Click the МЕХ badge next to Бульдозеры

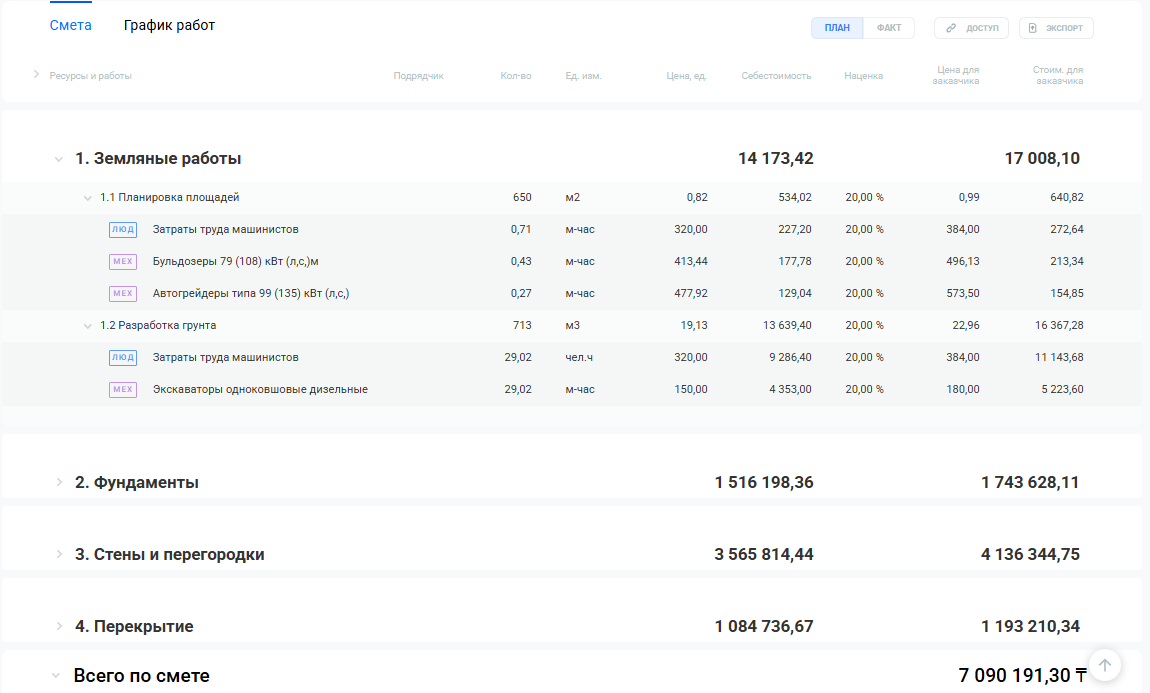[122, 262]
